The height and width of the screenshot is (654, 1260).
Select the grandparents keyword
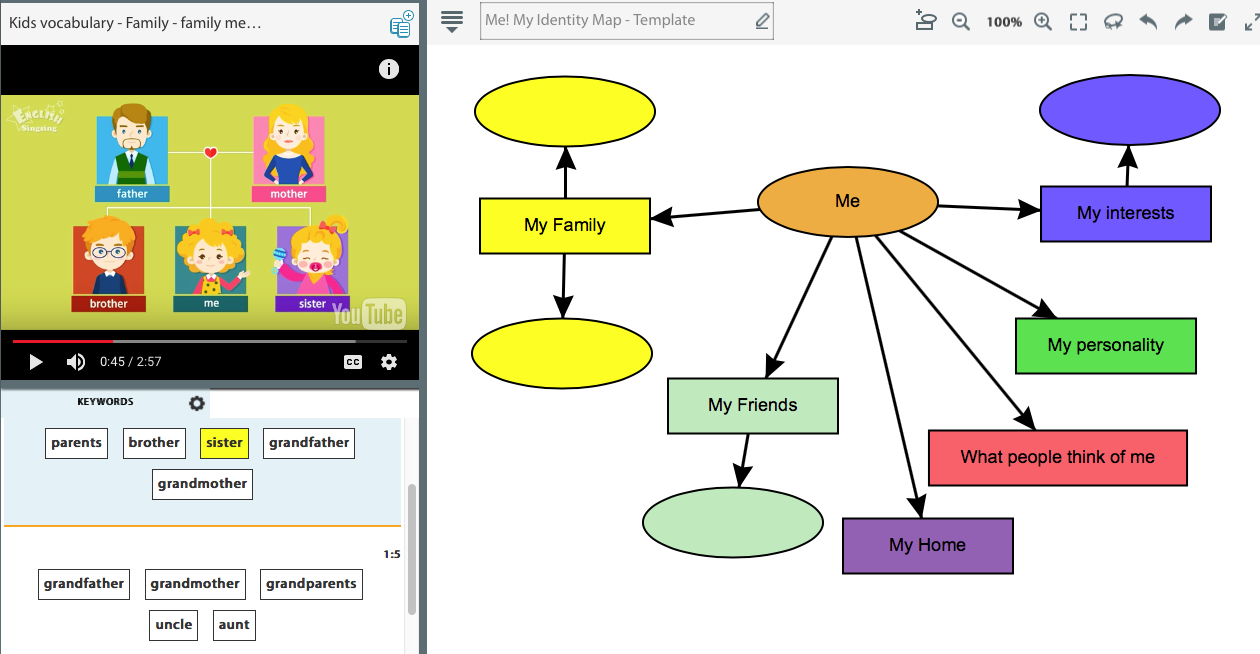click(x=311, y=584)
